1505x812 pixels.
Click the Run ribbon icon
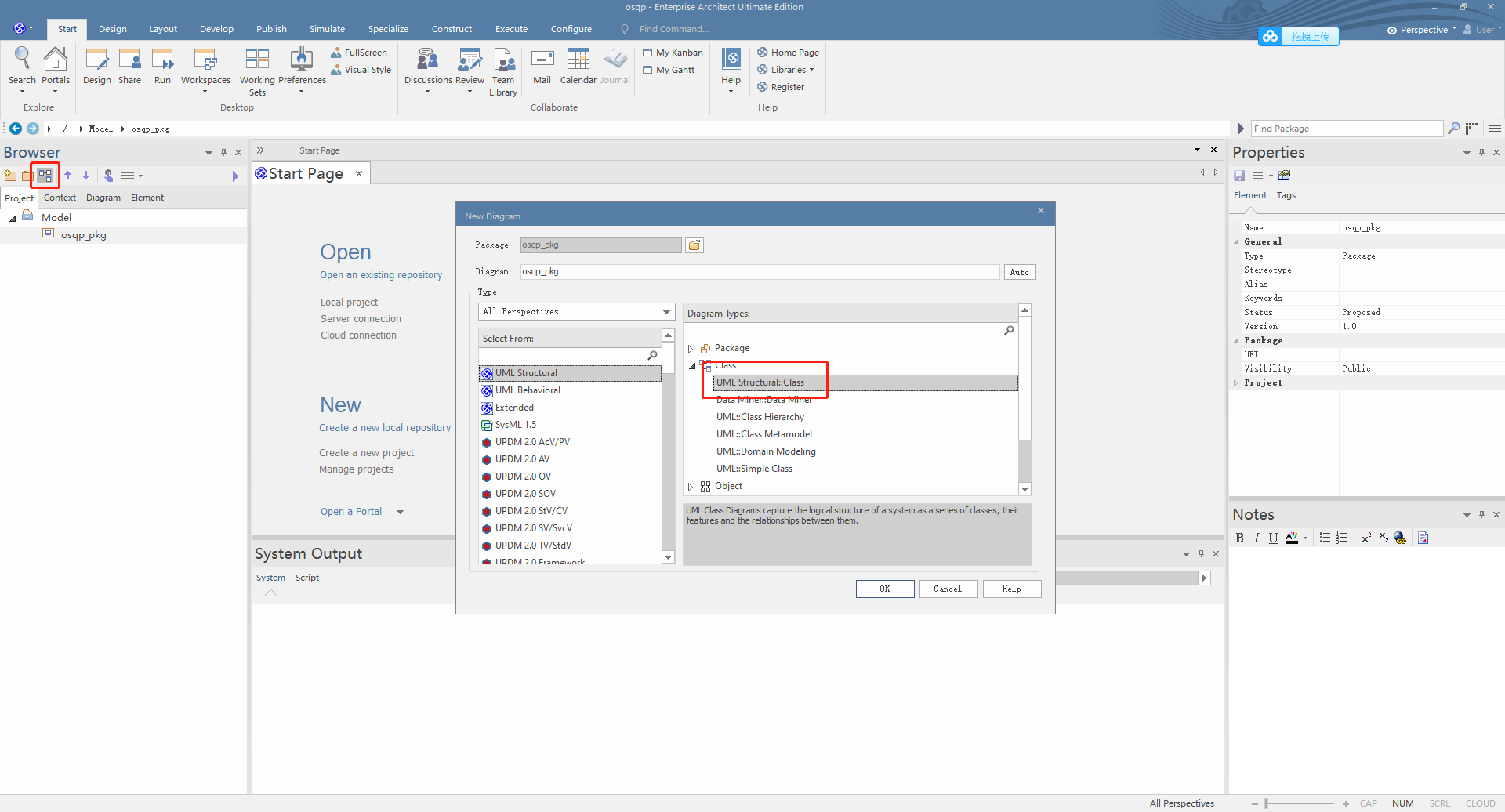162,67
